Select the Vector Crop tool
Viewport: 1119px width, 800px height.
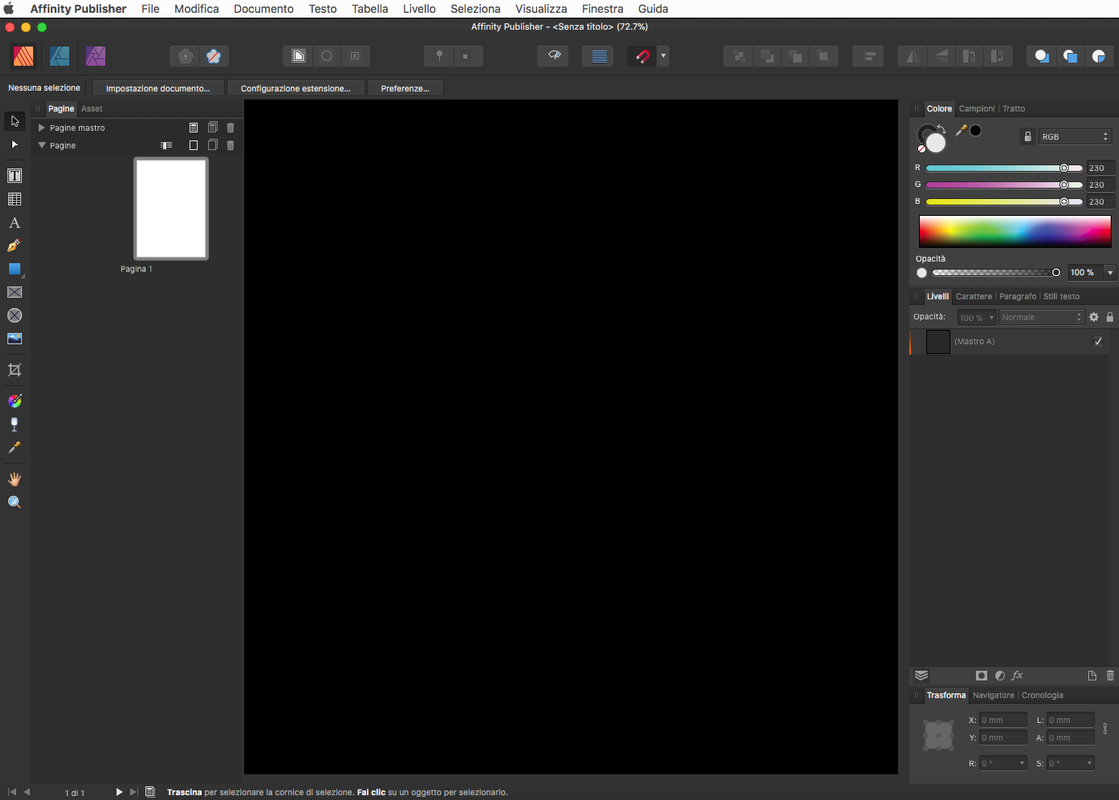(14, 370)
